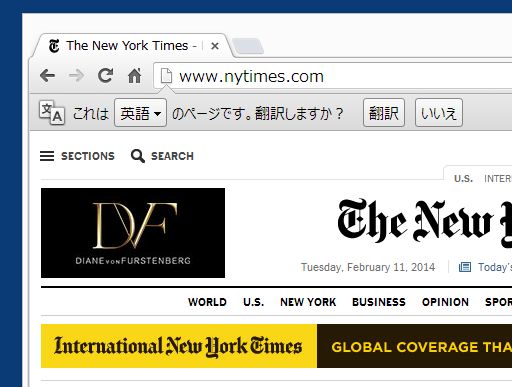512x387 pixels.
Task: Open the hamburger Sections menu icon
Action: point(47,156)
